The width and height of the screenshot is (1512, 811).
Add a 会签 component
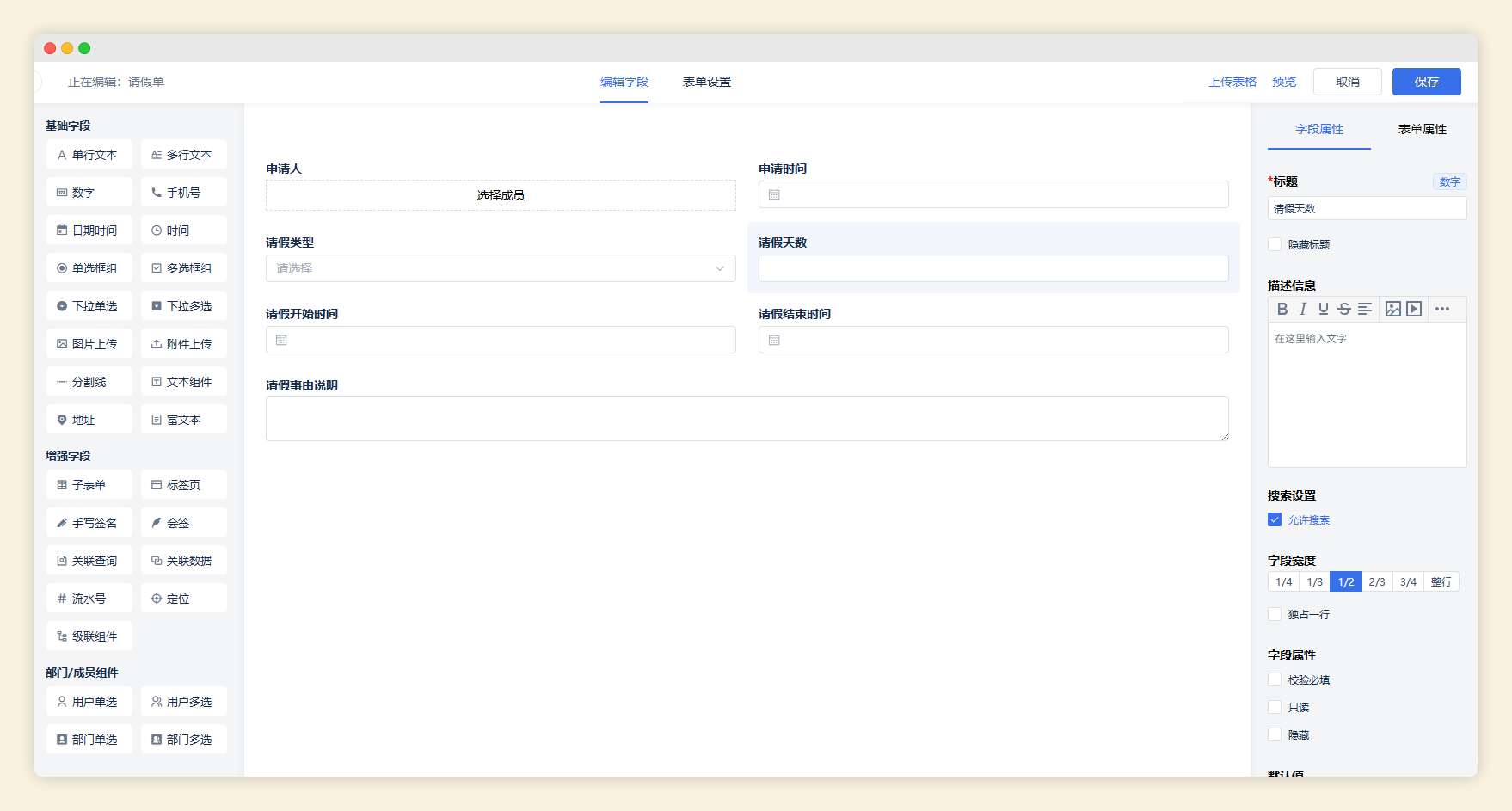click(184, 523)
